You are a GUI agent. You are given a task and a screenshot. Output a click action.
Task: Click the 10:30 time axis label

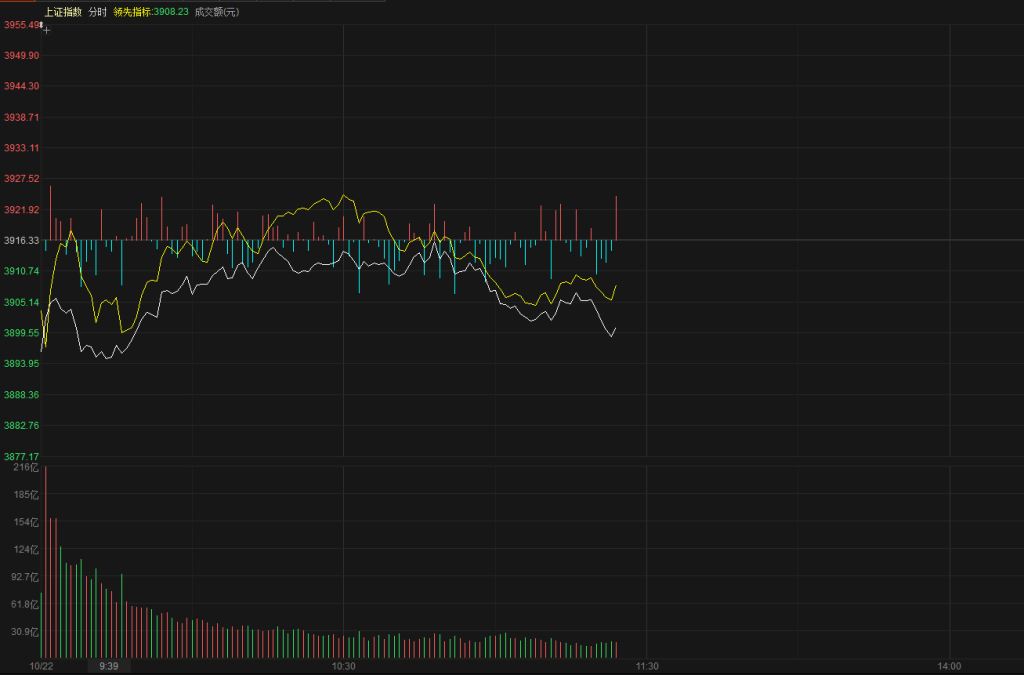click(343, 666)
